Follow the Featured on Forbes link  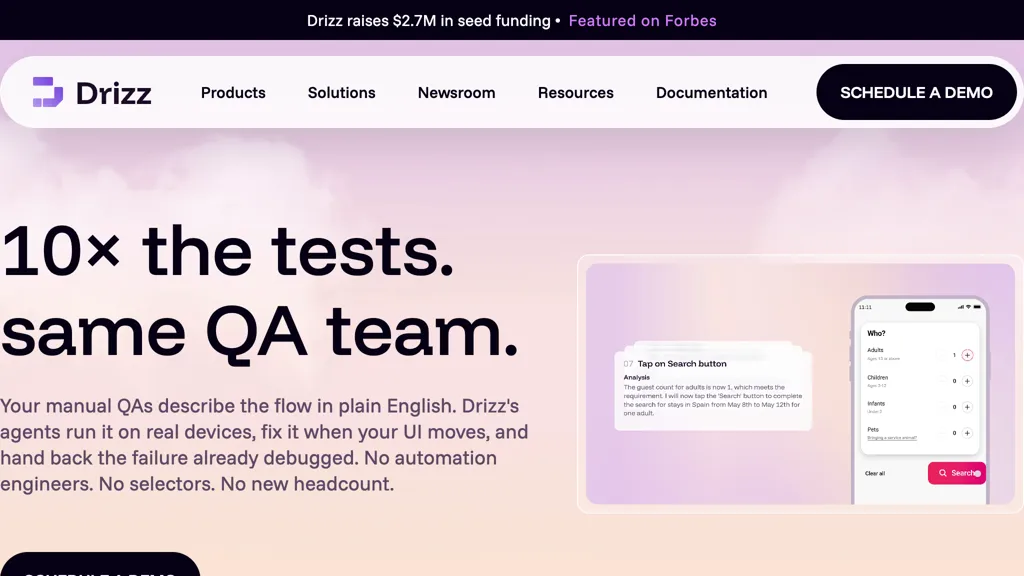643,21
